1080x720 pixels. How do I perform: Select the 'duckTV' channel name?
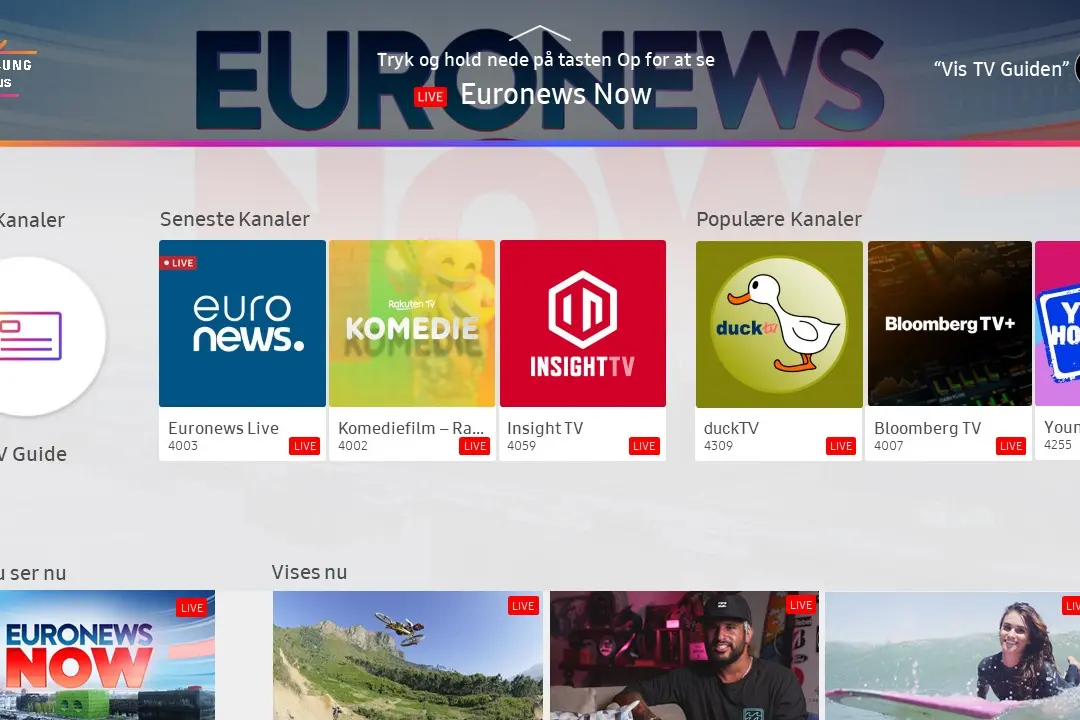pyautogui.click(x=731, y=428)
